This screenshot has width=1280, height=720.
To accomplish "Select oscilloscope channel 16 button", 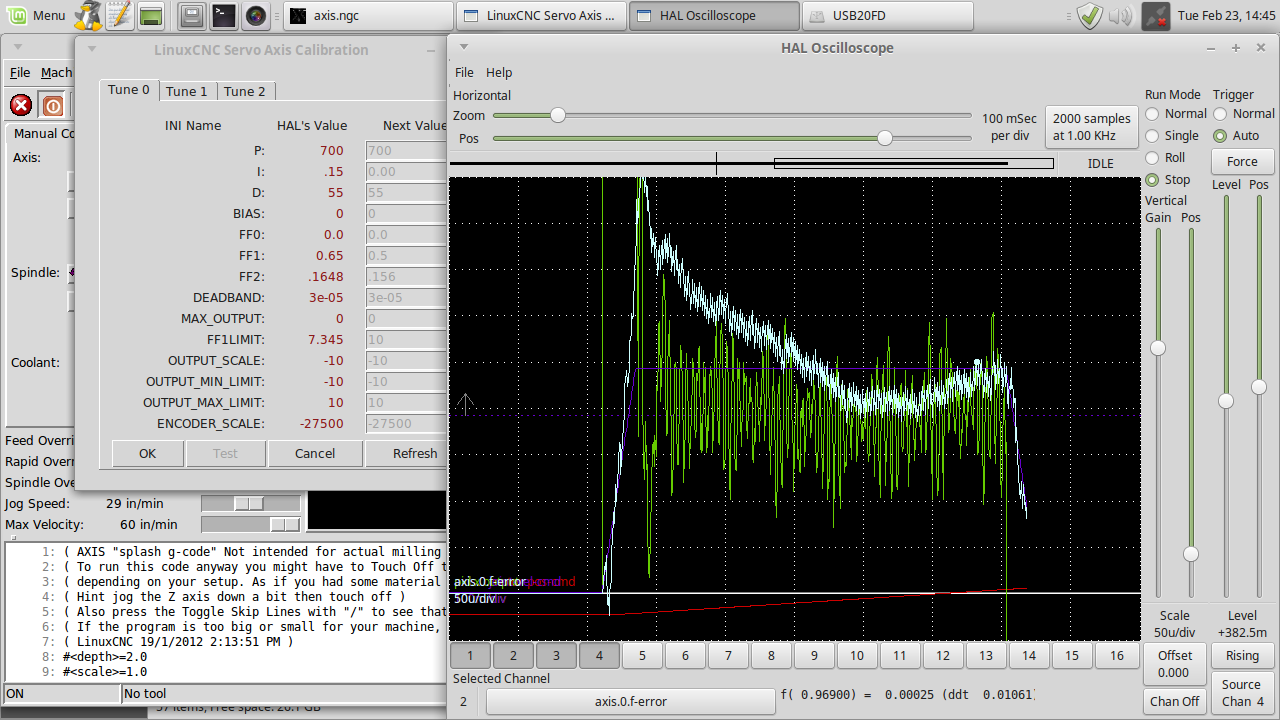I will (1117, 656).
